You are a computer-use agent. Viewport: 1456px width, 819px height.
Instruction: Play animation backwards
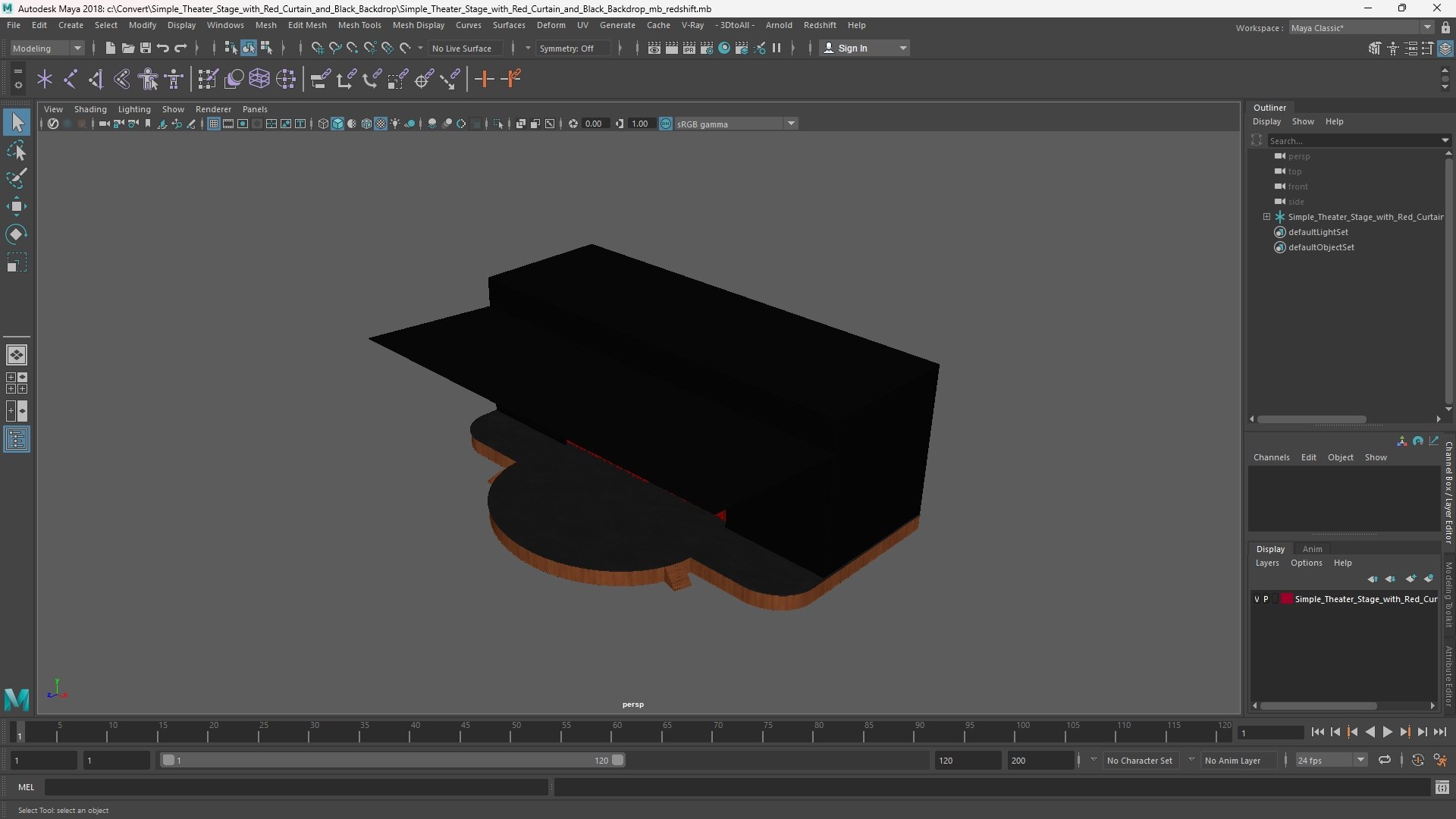tap(1370, 733)
